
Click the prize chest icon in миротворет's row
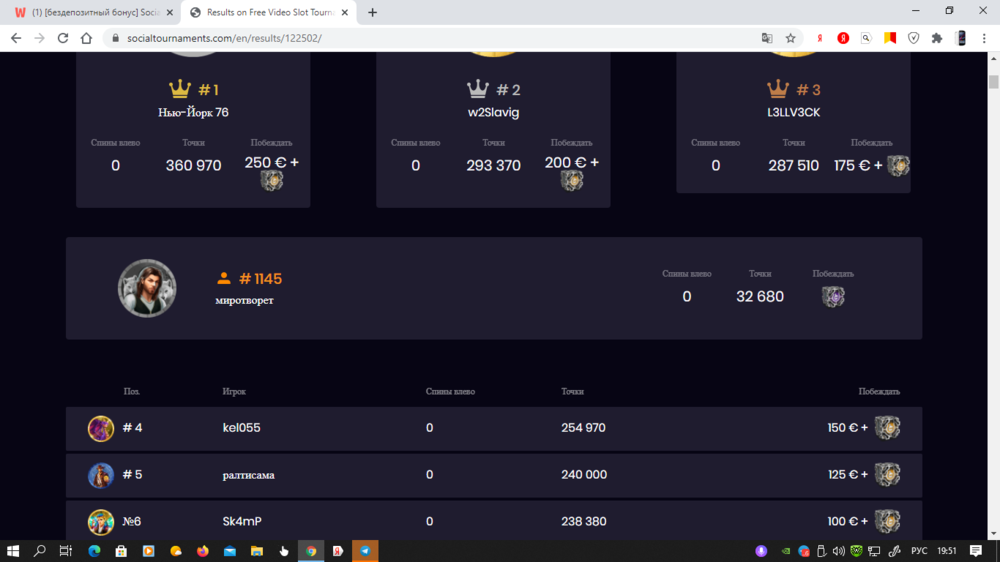pos(832,297)
